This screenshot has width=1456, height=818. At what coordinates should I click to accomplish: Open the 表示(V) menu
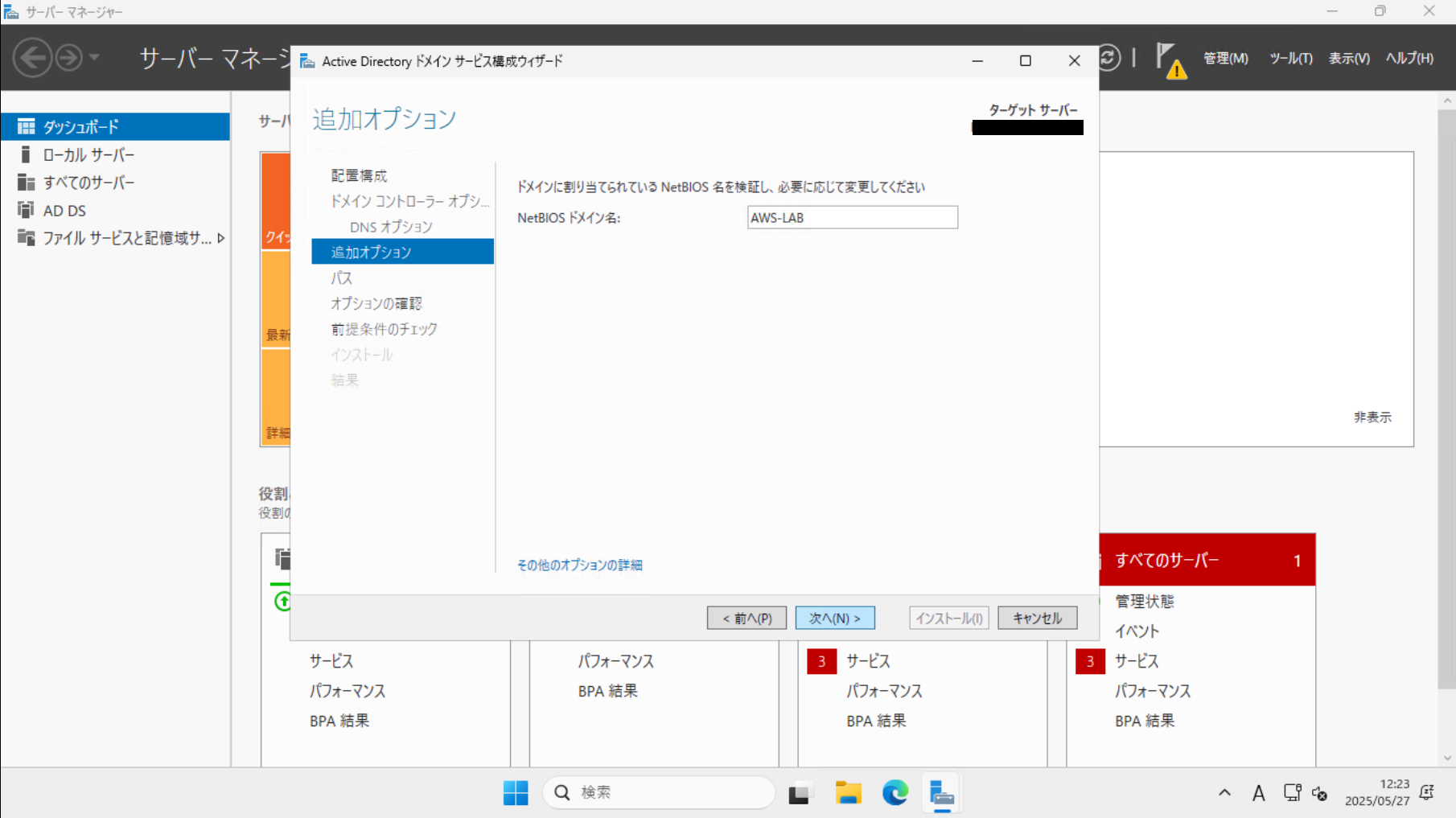[x=1349, y=58]
